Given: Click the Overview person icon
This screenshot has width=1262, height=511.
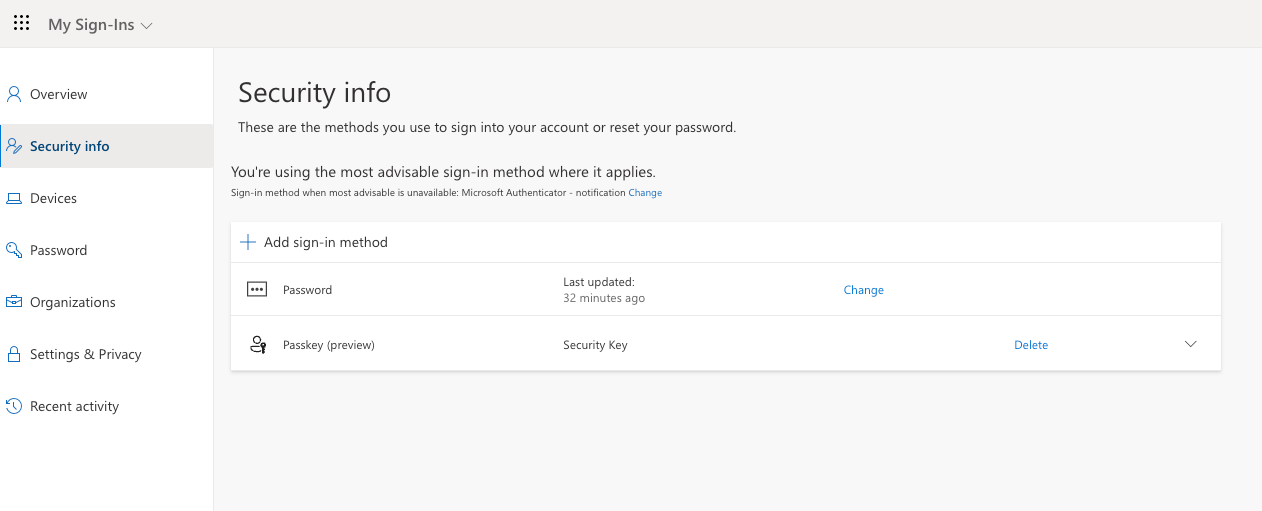Looking at the screenshot, I should coord(14,94).
